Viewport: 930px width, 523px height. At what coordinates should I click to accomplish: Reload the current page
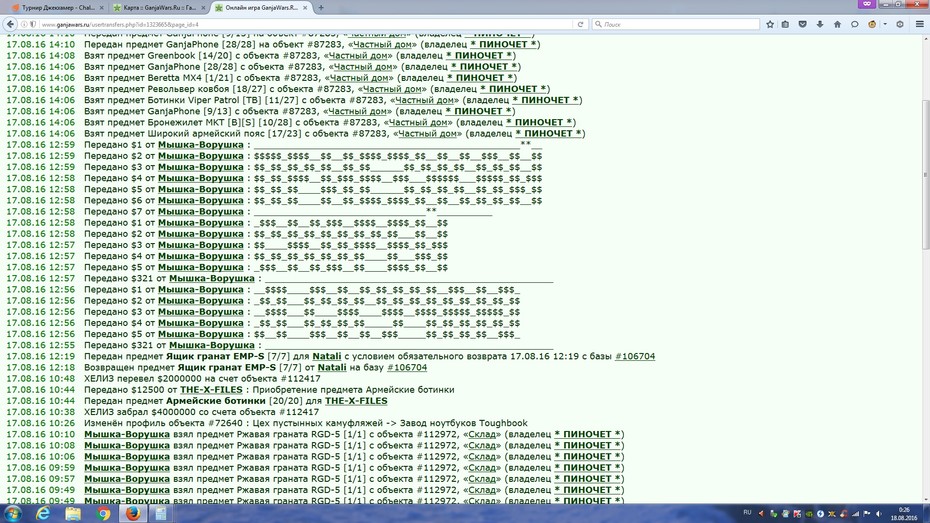(x=580, y=24)
